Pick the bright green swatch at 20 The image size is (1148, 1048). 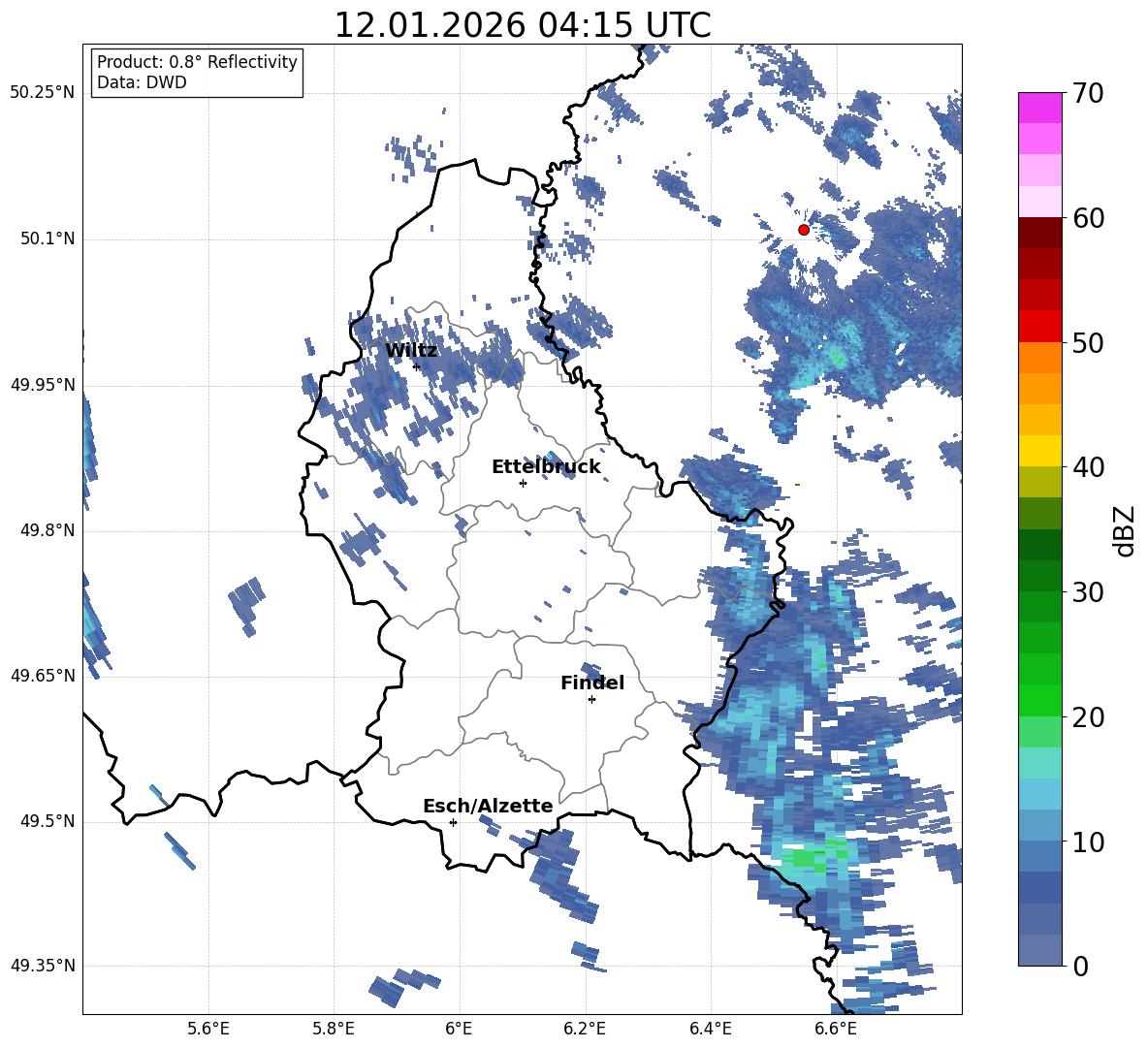tap(1039, 700)
